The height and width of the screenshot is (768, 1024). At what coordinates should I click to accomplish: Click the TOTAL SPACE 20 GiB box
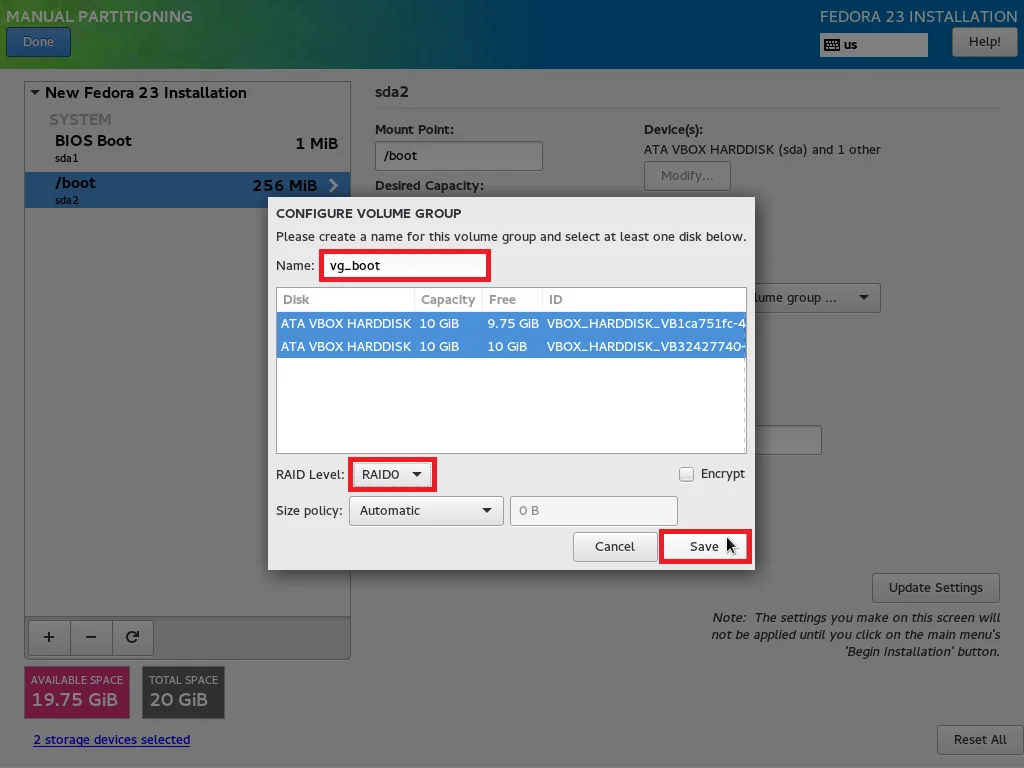pyautogui.click(x=184, y=692)
